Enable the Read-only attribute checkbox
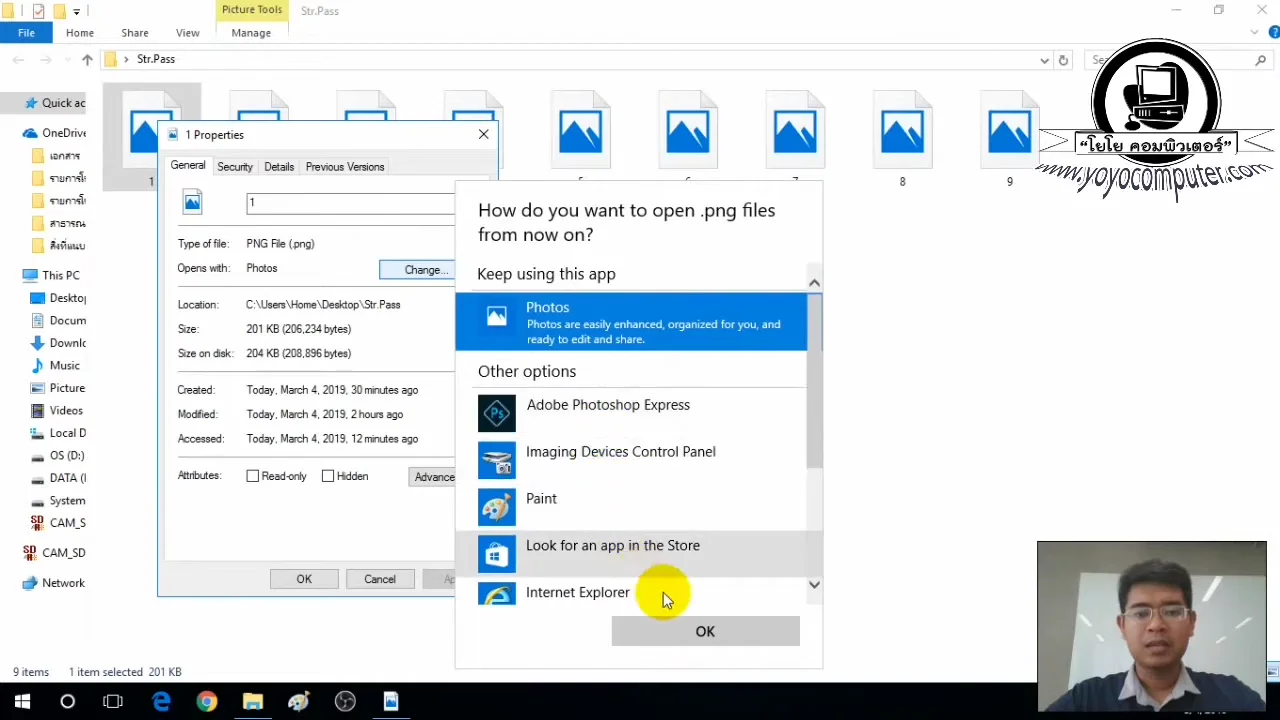The image size is (1280, 720). [x=252, y=476]
